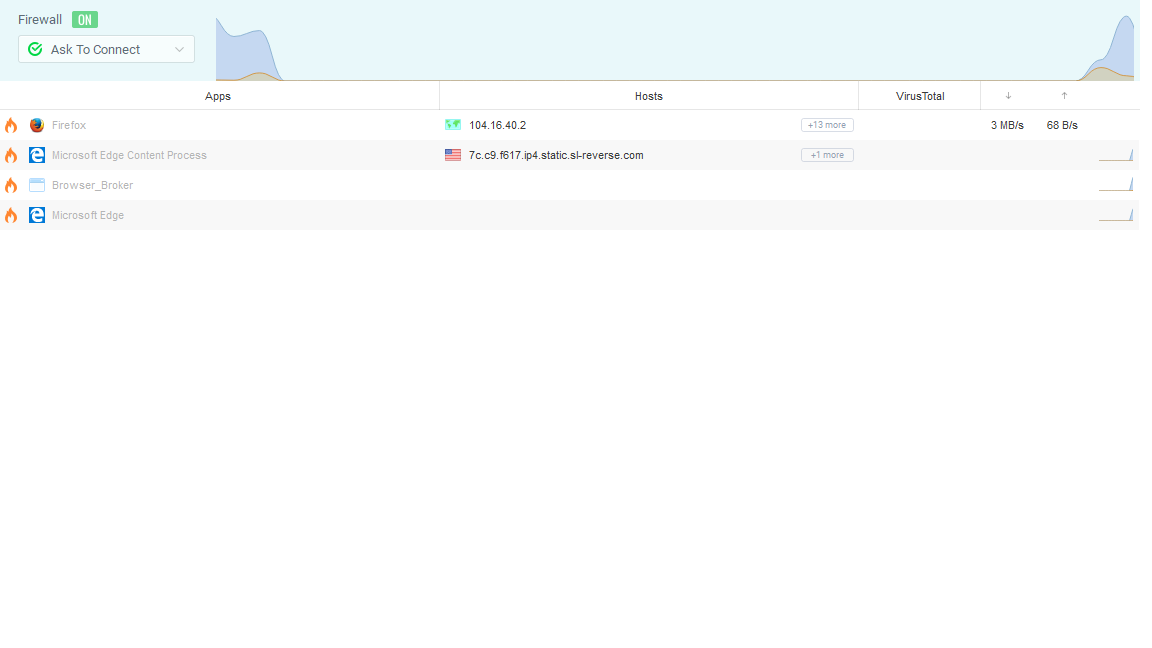Click the US flag next to sl-reverse host
The image size is (1152, 648).
pos(453,155)
